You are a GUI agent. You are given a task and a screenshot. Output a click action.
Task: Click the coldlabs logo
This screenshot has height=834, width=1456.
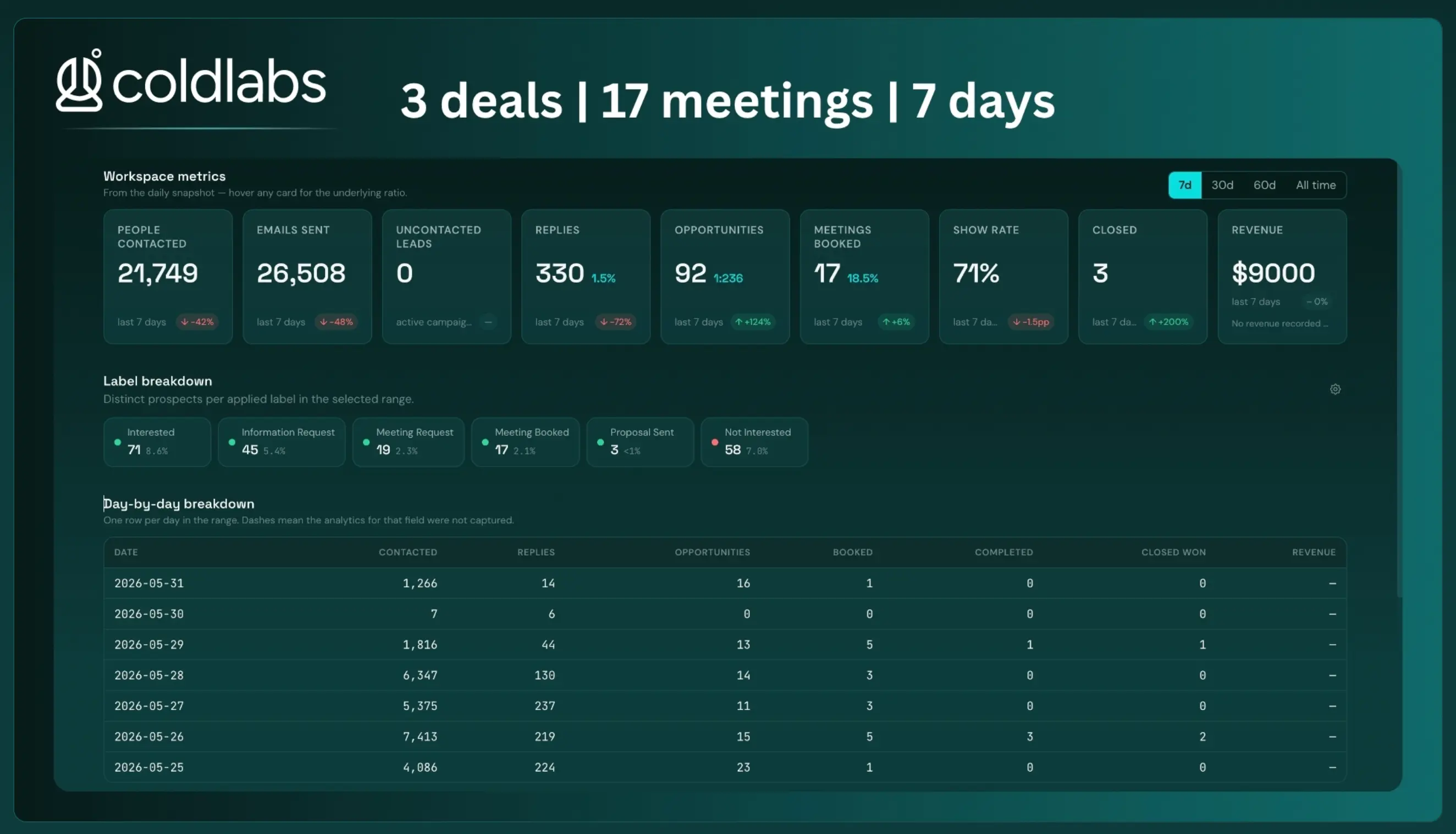click(191, 80)
